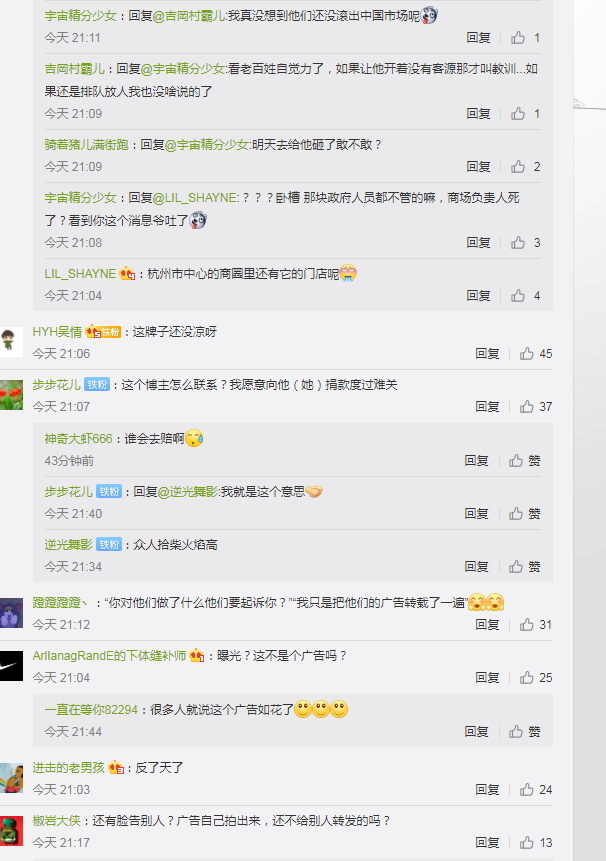This screenshot has width=606, height=861.
Task: Like 骑着猪儿满街跑's reply with 2 likes
Action: (x=525, y=166)
